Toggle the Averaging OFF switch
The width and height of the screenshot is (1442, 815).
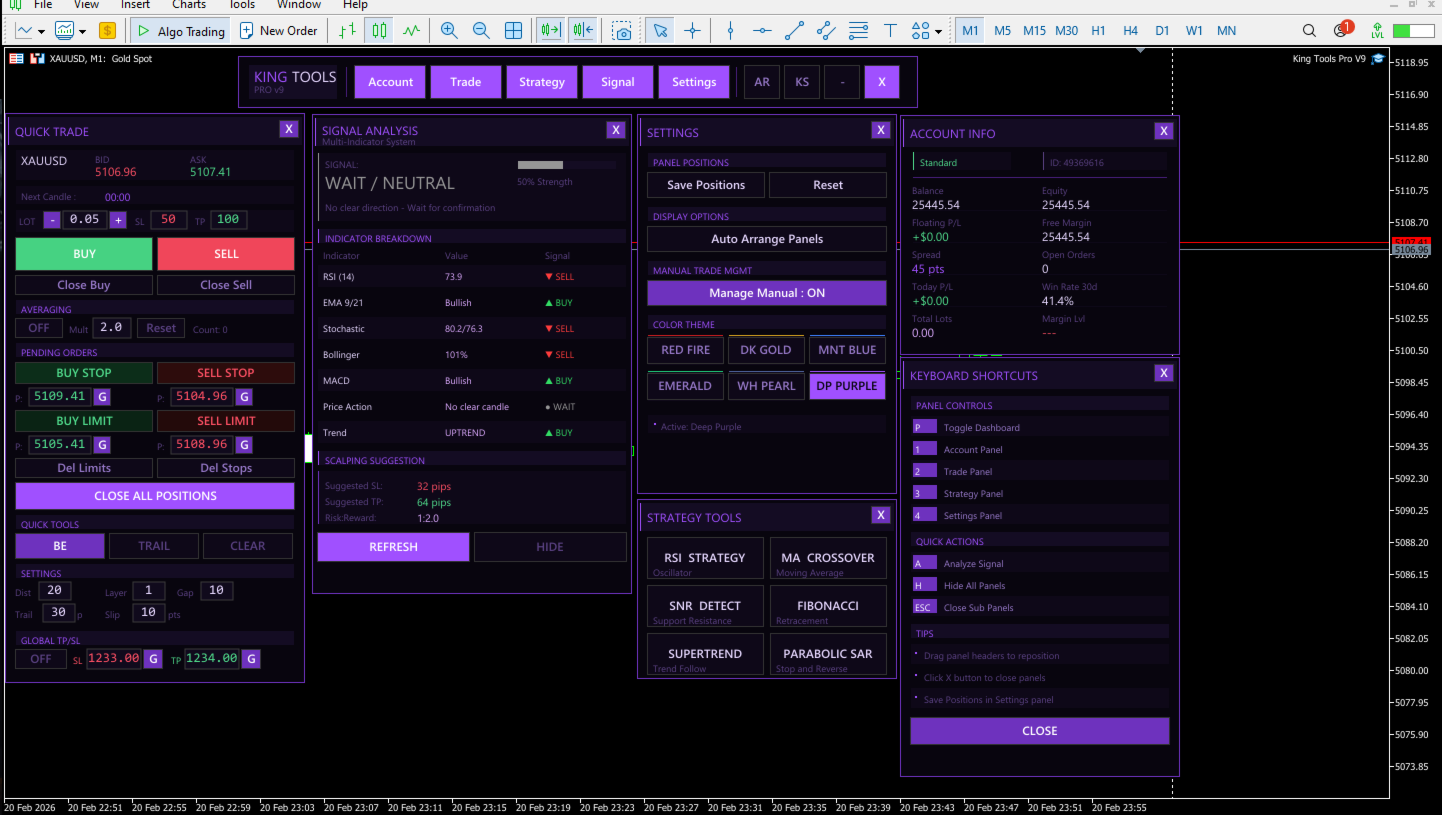point(39,328)
